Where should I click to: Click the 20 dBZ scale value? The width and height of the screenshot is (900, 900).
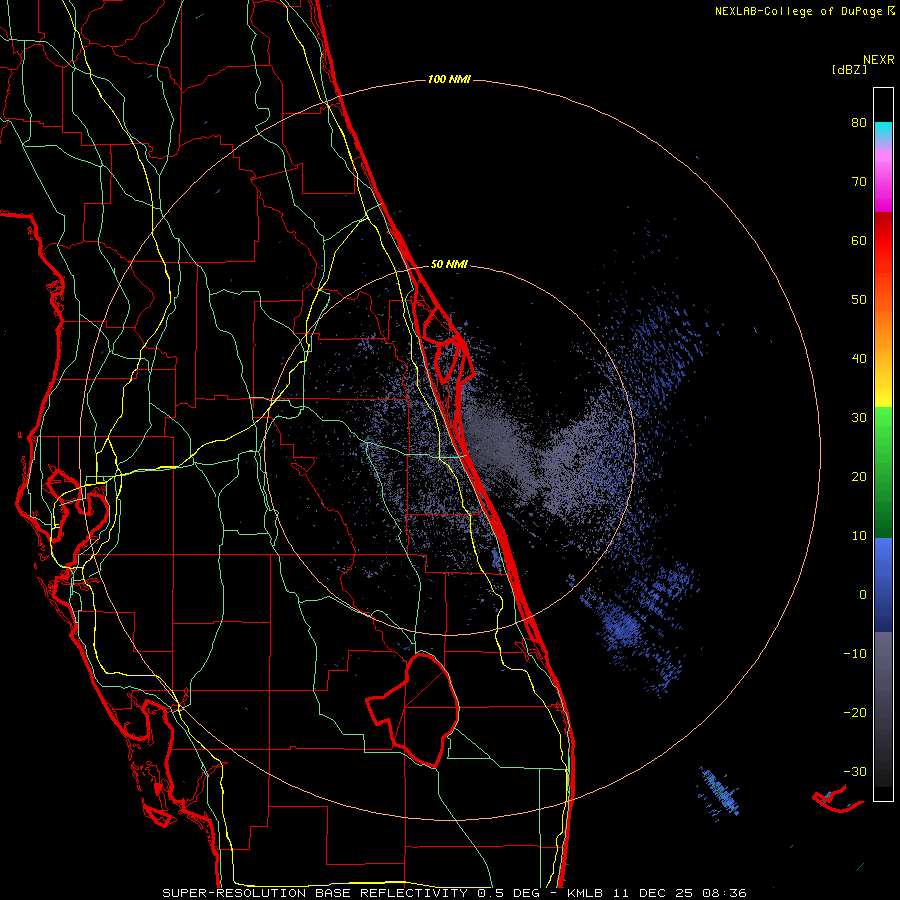pos(859,476)
